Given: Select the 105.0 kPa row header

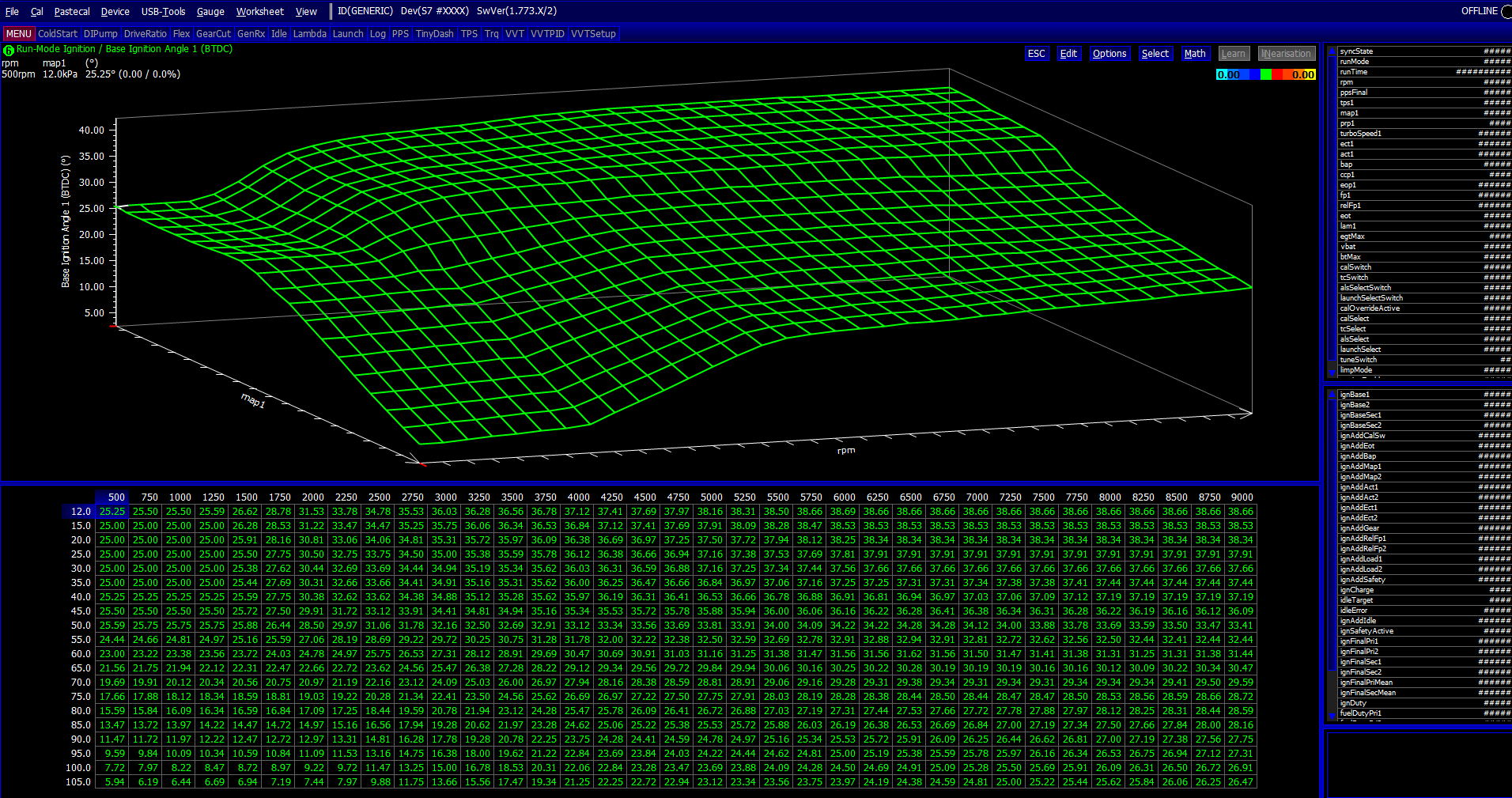Looking at the screenshot, I should coord(78,782).
